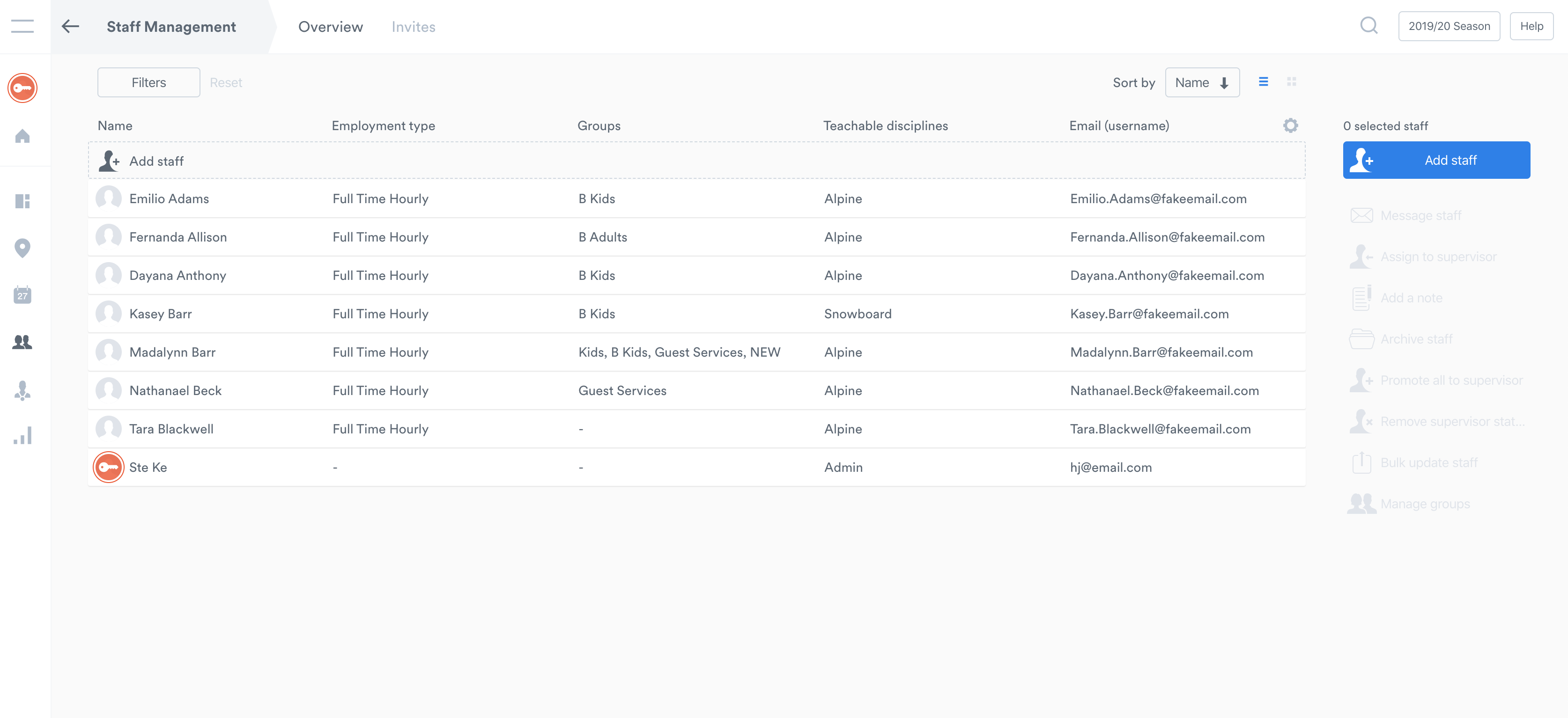Open the hamburger menu icon

tap(22, 26)
